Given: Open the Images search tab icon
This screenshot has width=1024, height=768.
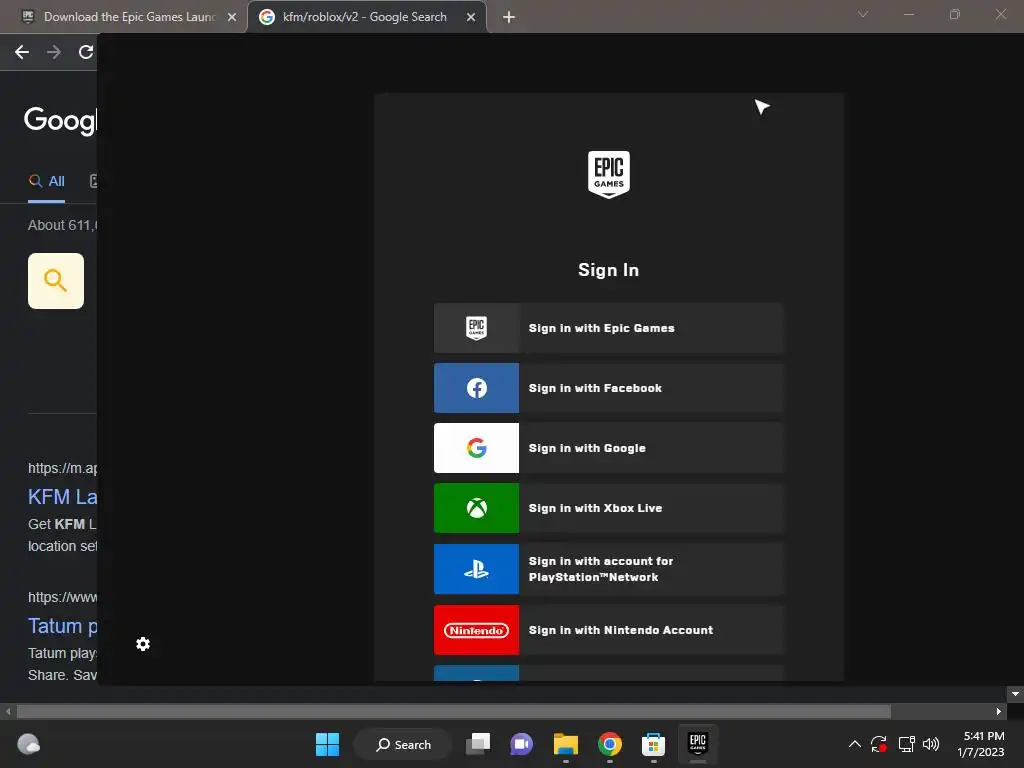Looking at the screenshot, I should [x=93, y=182].
